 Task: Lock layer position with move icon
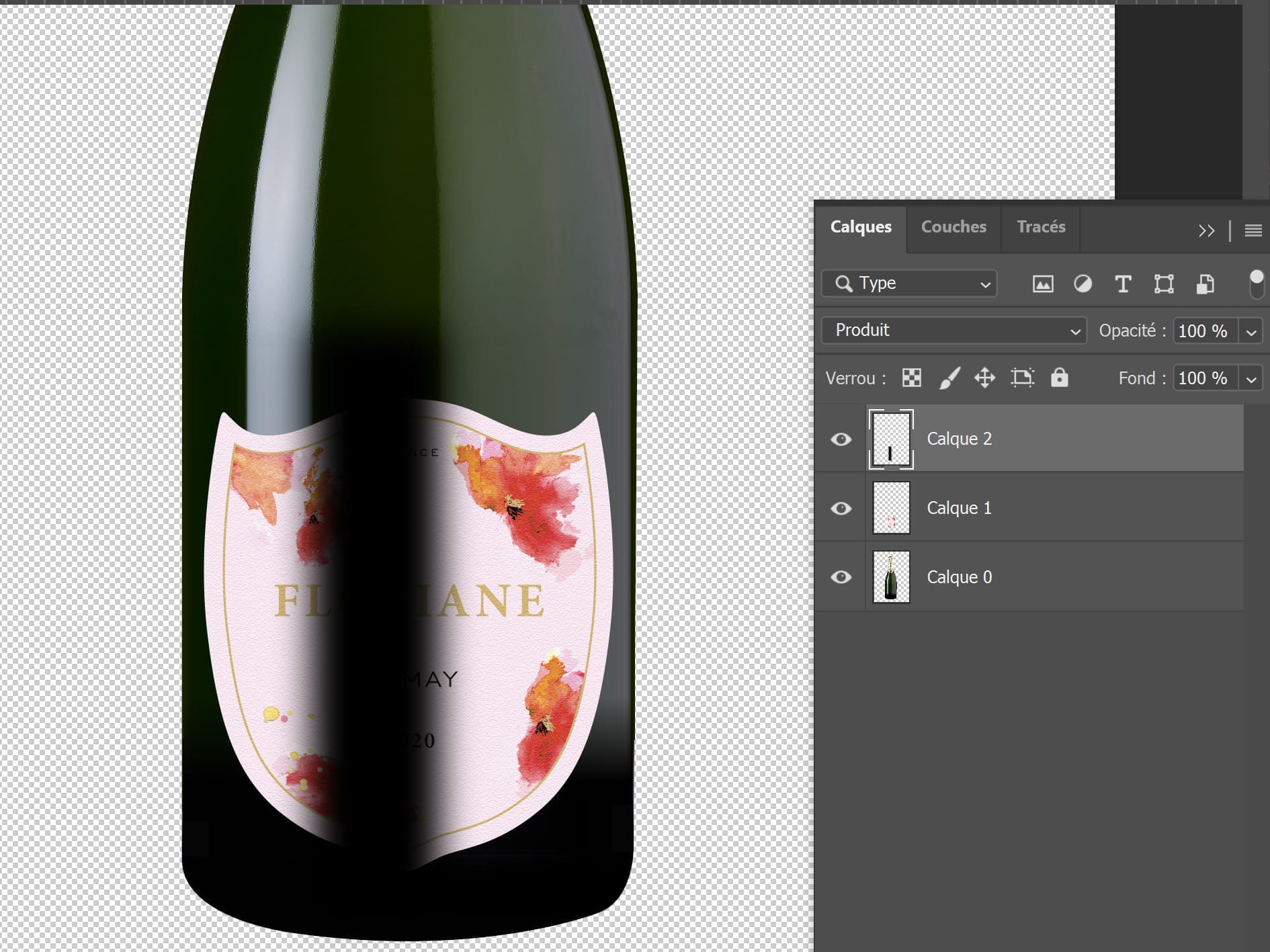point(985,378)
